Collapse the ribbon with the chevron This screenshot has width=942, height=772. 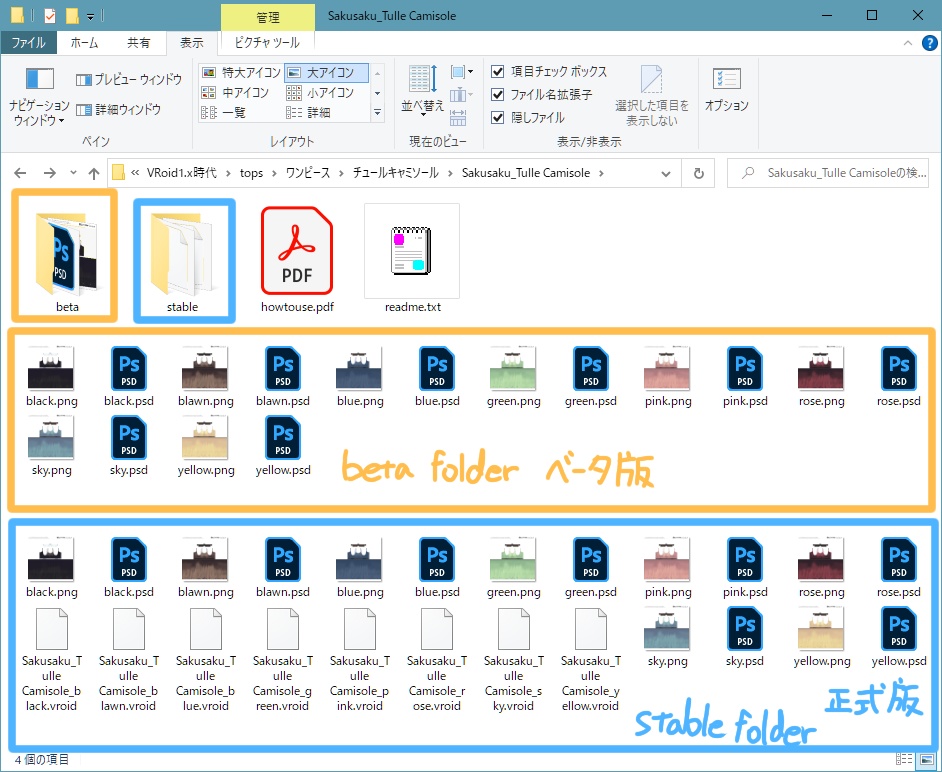tap(908, 43)
